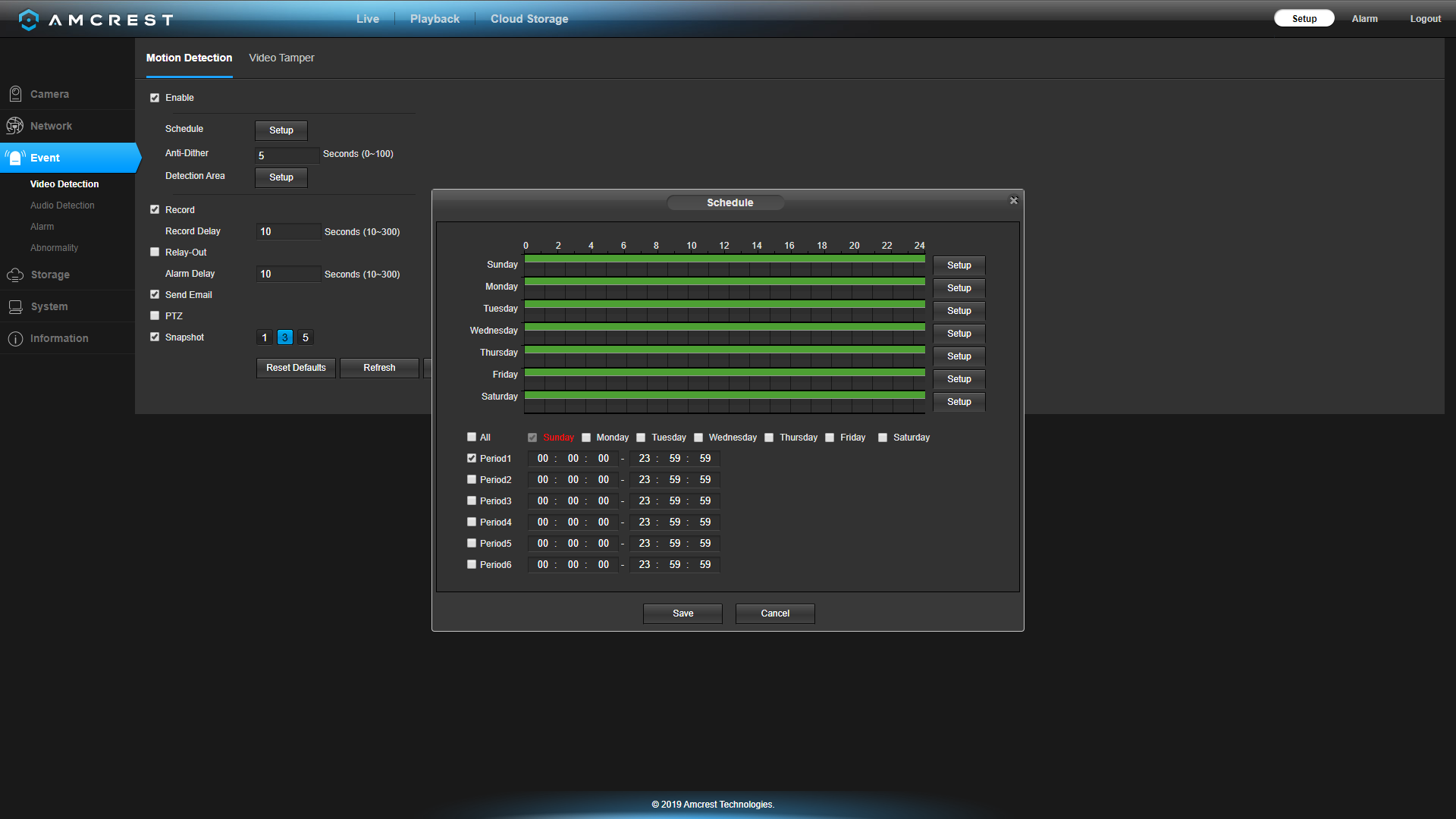Click Logout in the top bar
The image size is (1456, 819).
click(1425, 18)
